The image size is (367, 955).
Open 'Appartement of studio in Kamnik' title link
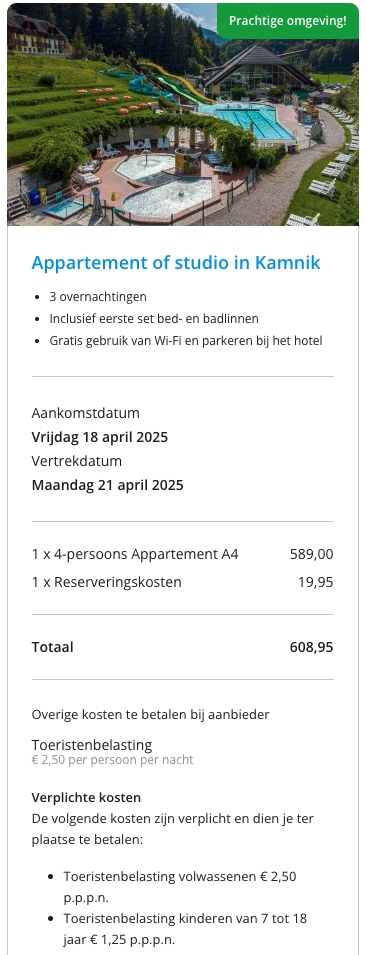176,263
